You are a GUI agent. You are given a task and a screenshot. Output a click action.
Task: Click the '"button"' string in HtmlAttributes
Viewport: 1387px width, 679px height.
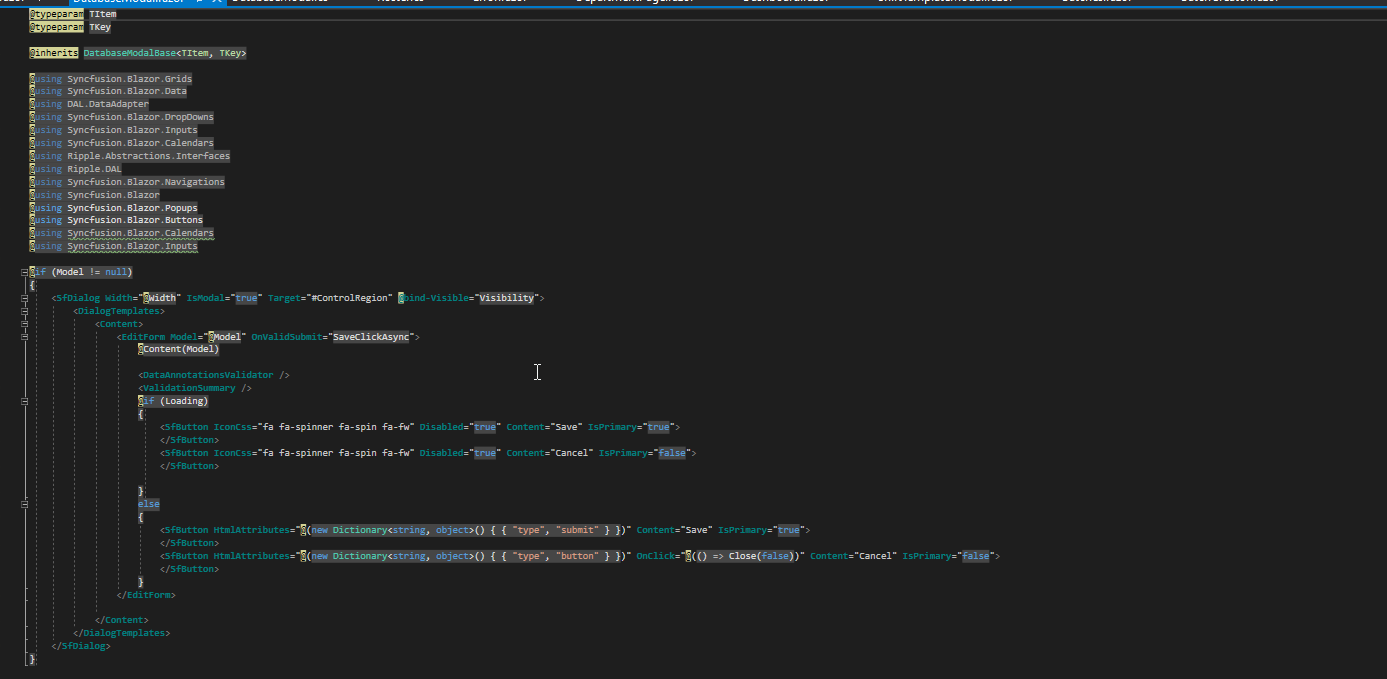click(x=575, y=556)
